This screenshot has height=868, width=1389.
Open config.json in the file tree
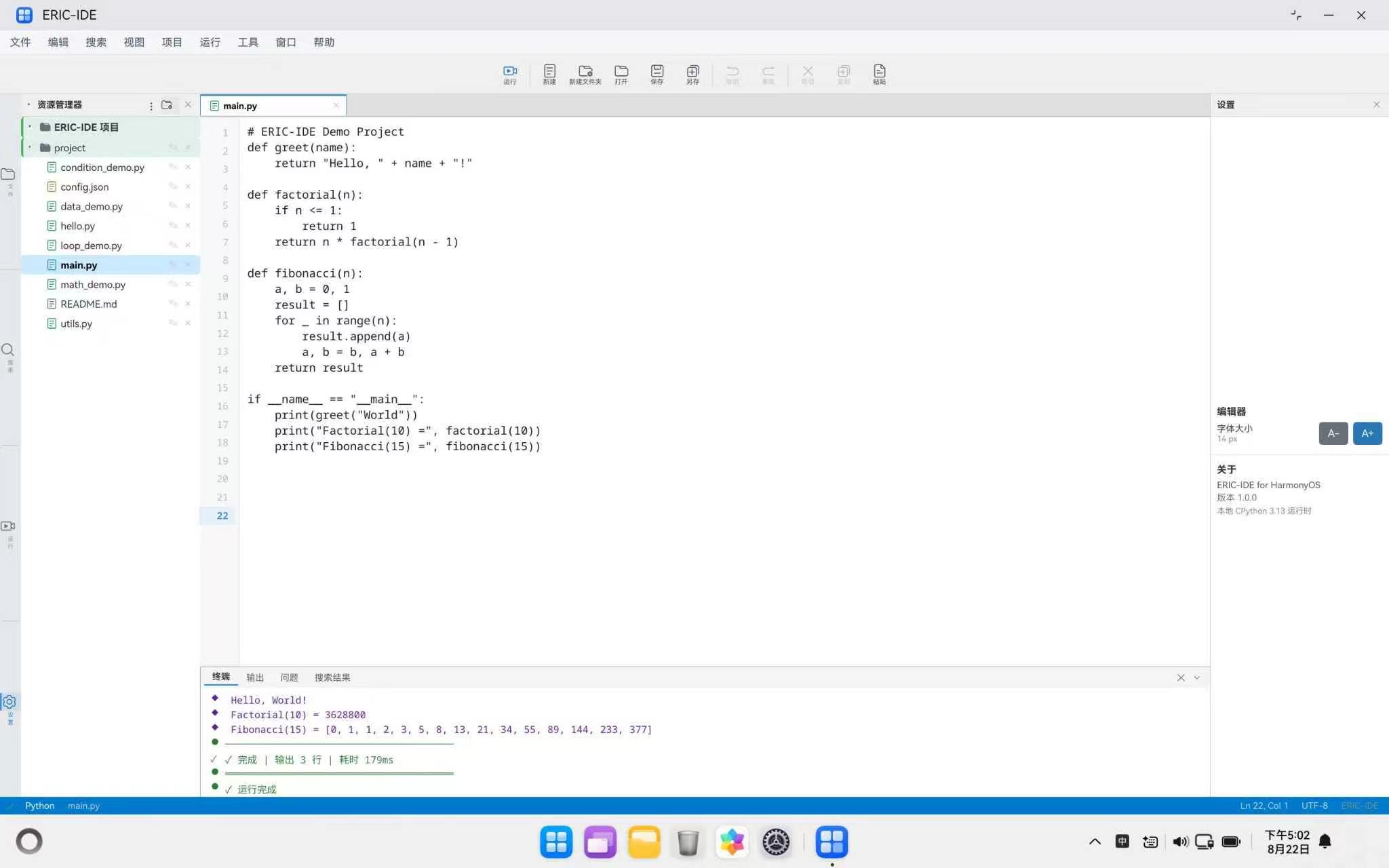[84, 187]
